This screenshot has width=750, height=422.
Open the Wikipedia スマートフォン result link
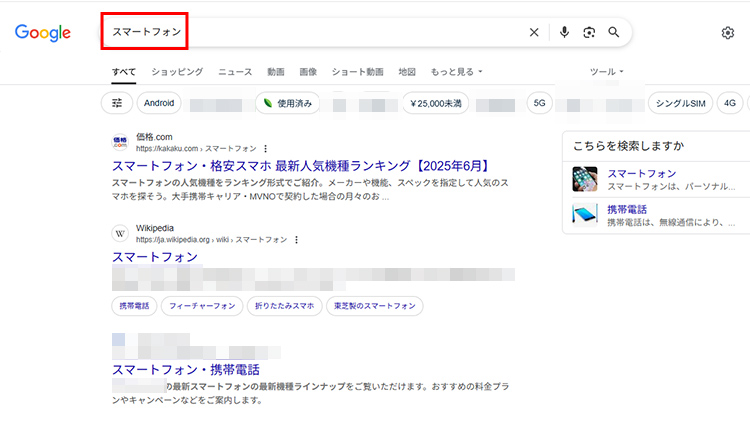click(x=155, y=257)
